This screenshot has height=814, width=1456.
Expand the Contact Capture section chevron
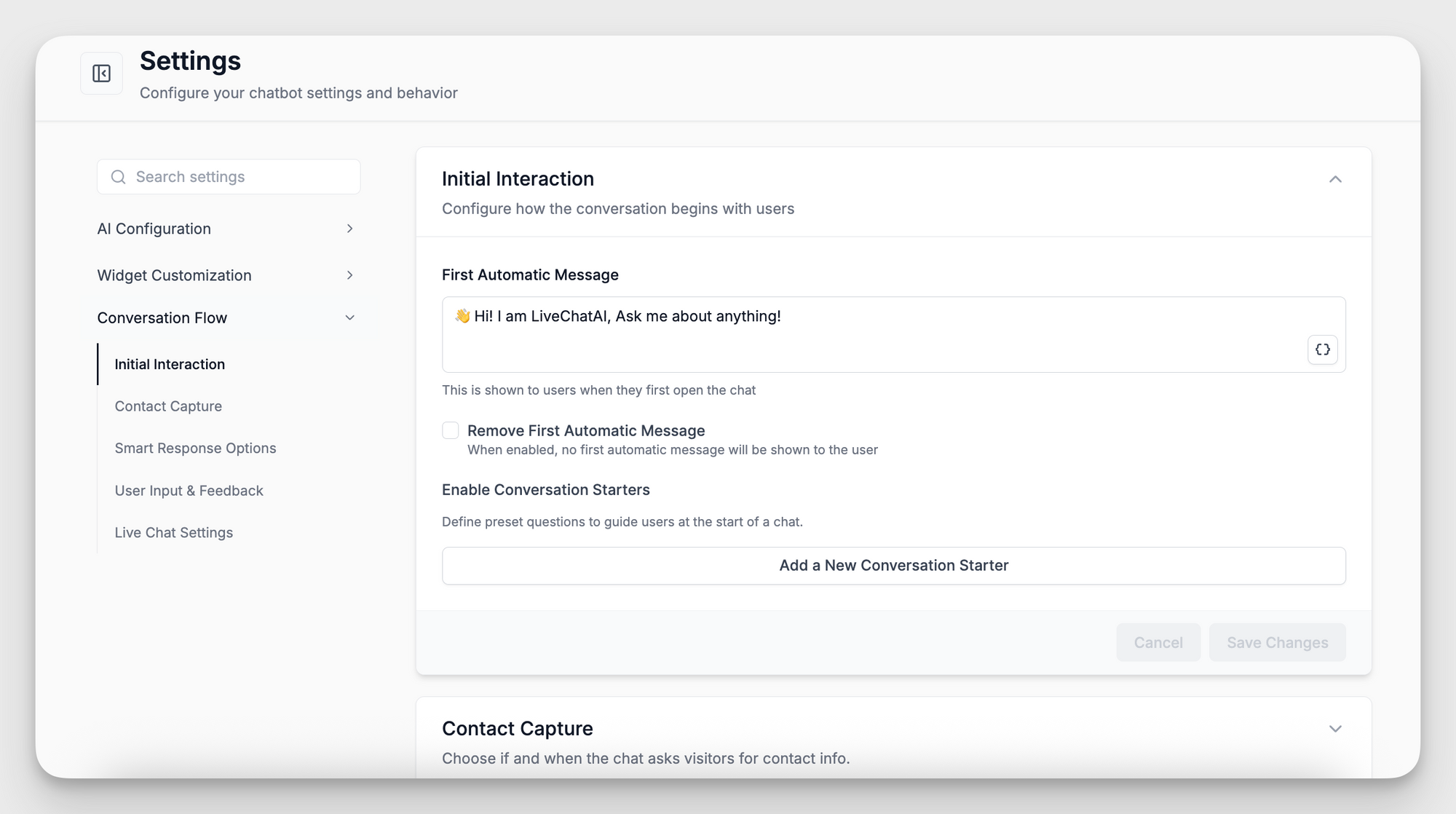1335,729
